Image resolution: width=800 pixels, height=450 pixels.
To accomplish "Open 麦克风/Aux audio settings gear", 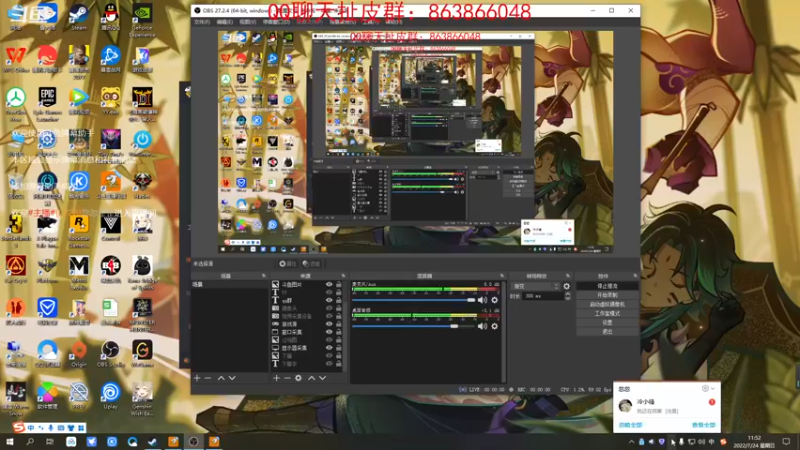I will pyautogui.click(x=494, y=300).
